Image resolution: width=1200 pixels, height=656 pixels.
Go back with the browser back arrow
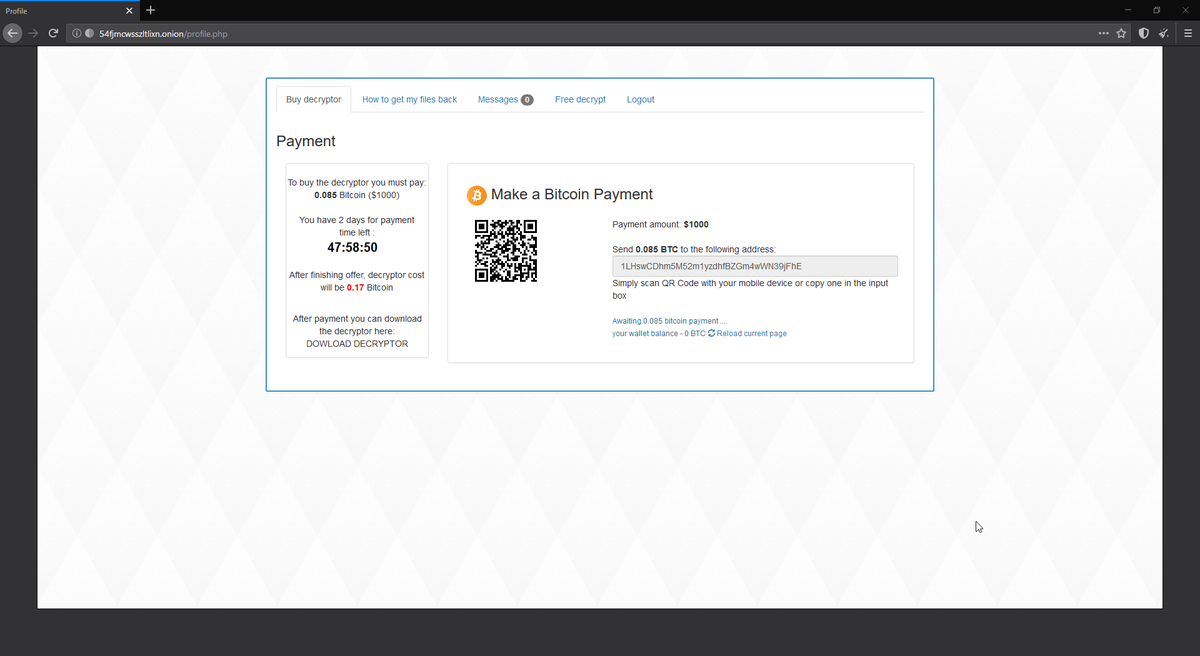[11, 33]
